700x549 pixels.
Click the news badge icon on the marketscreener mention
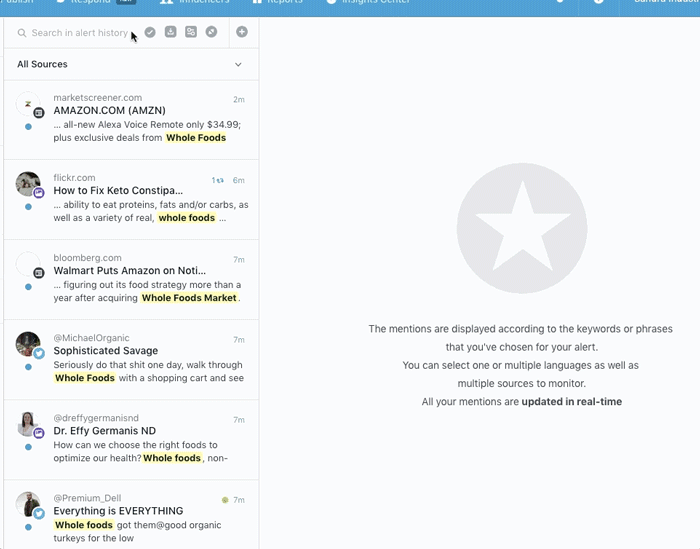[x=39, y=113]
